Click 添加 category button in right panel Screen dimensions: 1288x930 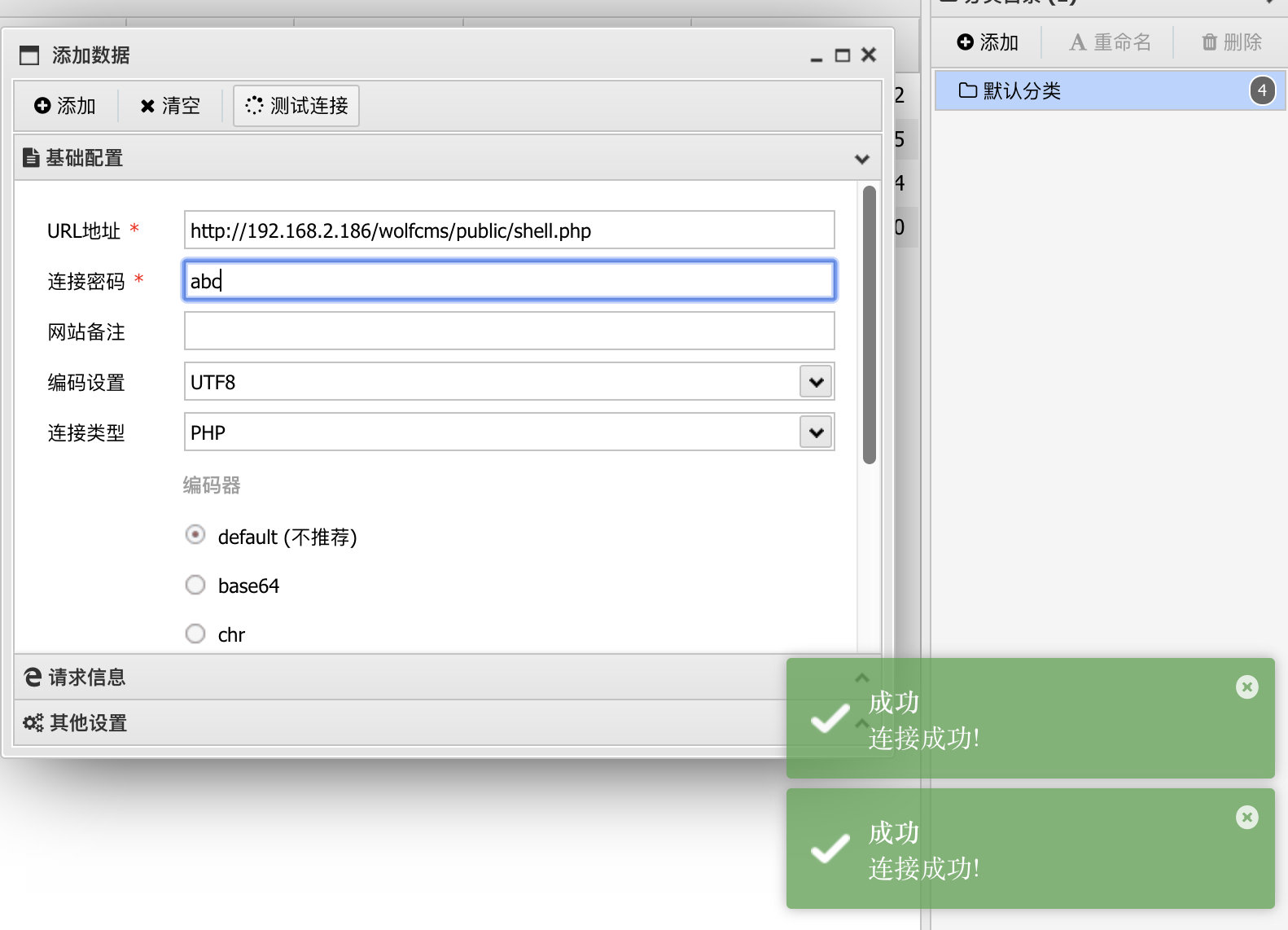point(988,42)
